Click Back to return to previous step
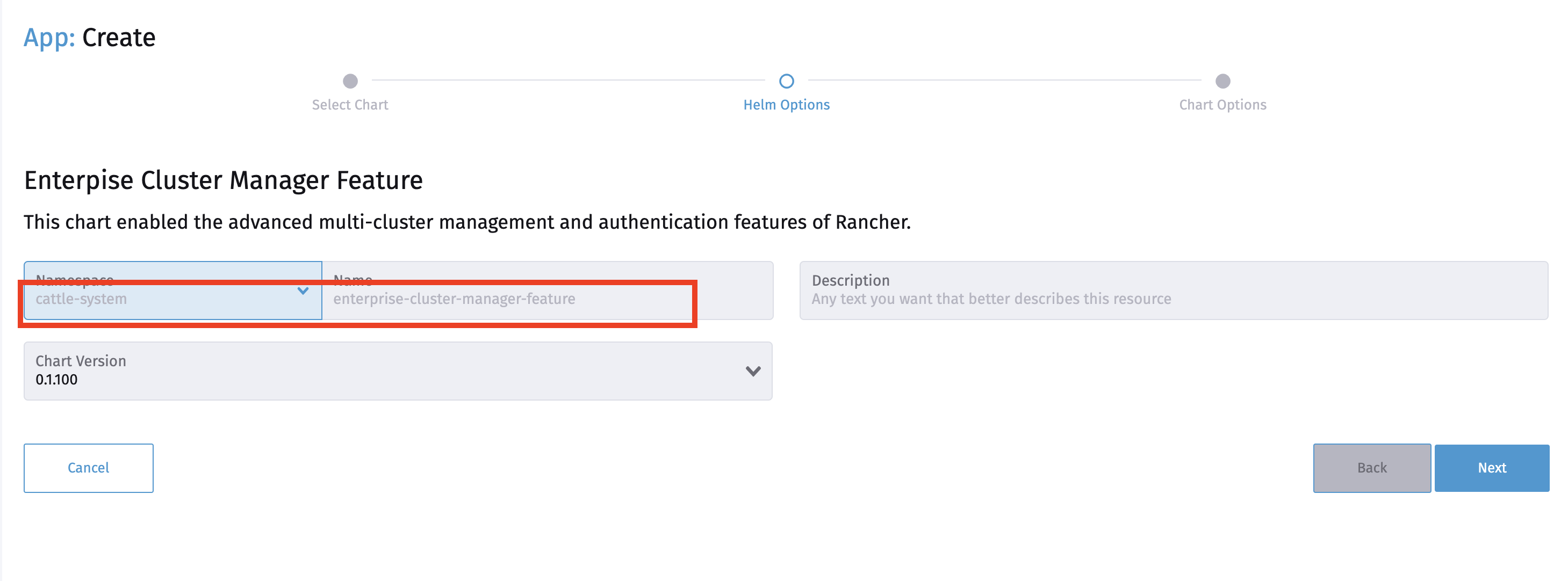Screen dimensions: 1568x581 [x=1371, y=468]
